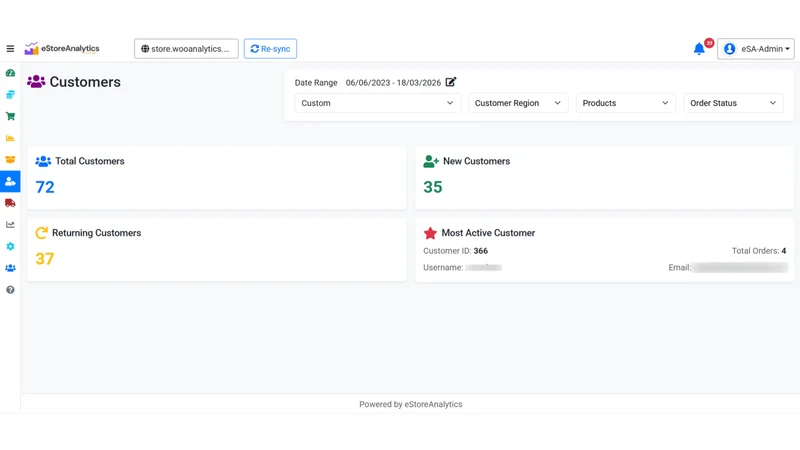800x450 pixels.
Task: Click the blurred Username value
Action: 484,267
